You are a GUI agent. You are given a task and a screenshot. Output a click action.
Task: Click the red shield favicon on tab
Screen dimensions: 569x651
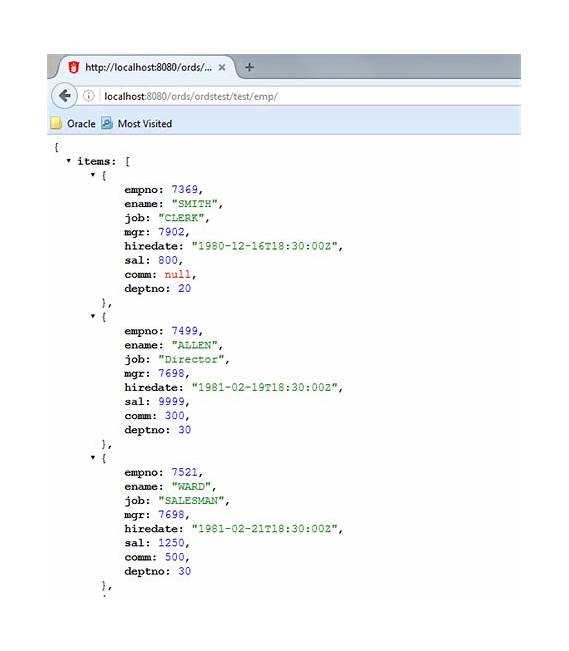coord(74,67)
